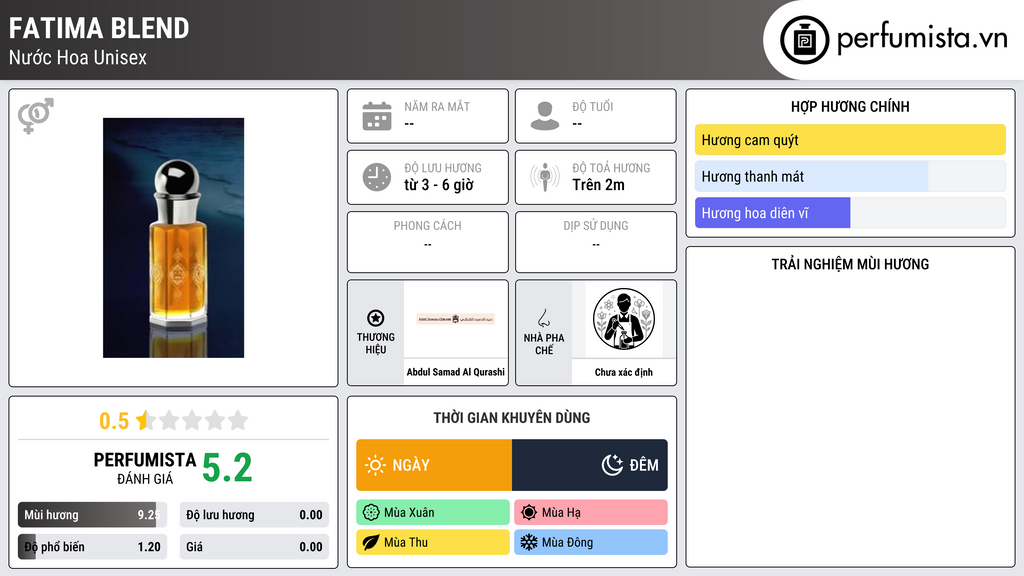Open the Fatima Blend bottle photo
Viewport: 1024px width, 576px height.
point(173,238)
